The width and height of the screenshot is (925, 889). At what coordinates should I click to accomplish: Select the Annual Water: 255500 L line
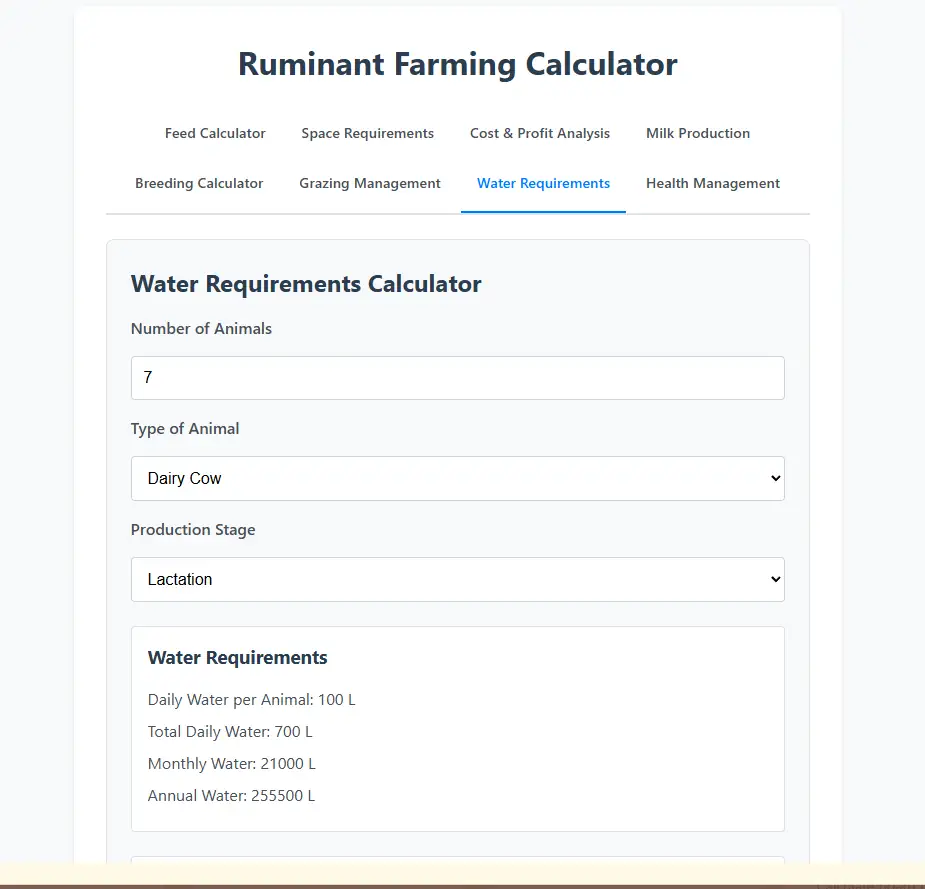coord(231,795)
